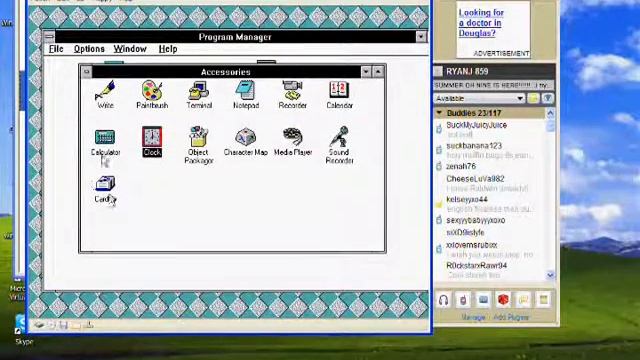Open Media Player icon
Image resolution: width=640 pixels, height=360 pixels.
[293, 142]
